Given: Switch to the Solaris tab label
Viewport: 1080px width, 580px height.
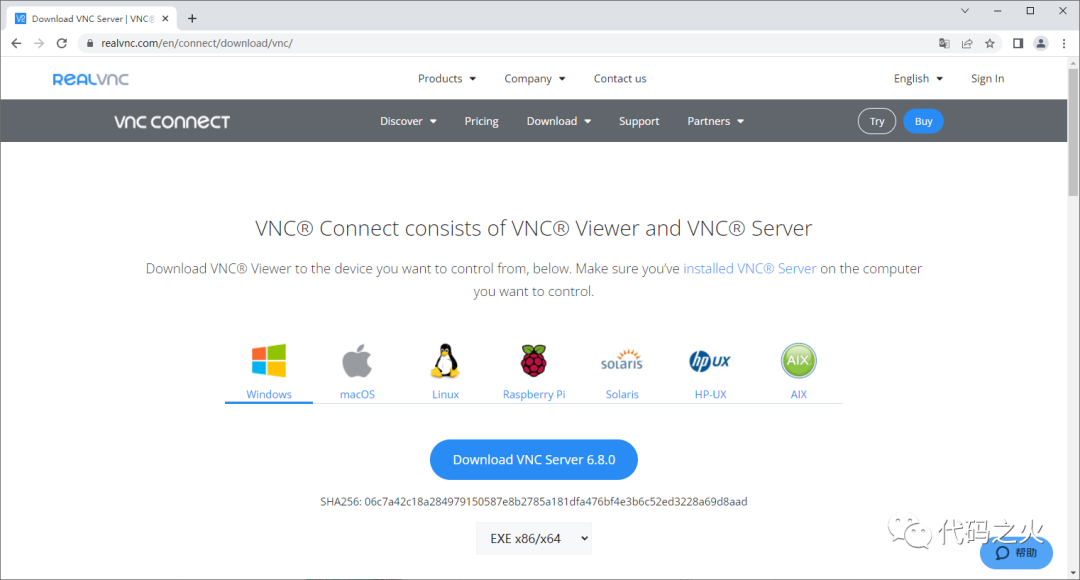Looking at the screenshot, I should click(x=622, y=394).
